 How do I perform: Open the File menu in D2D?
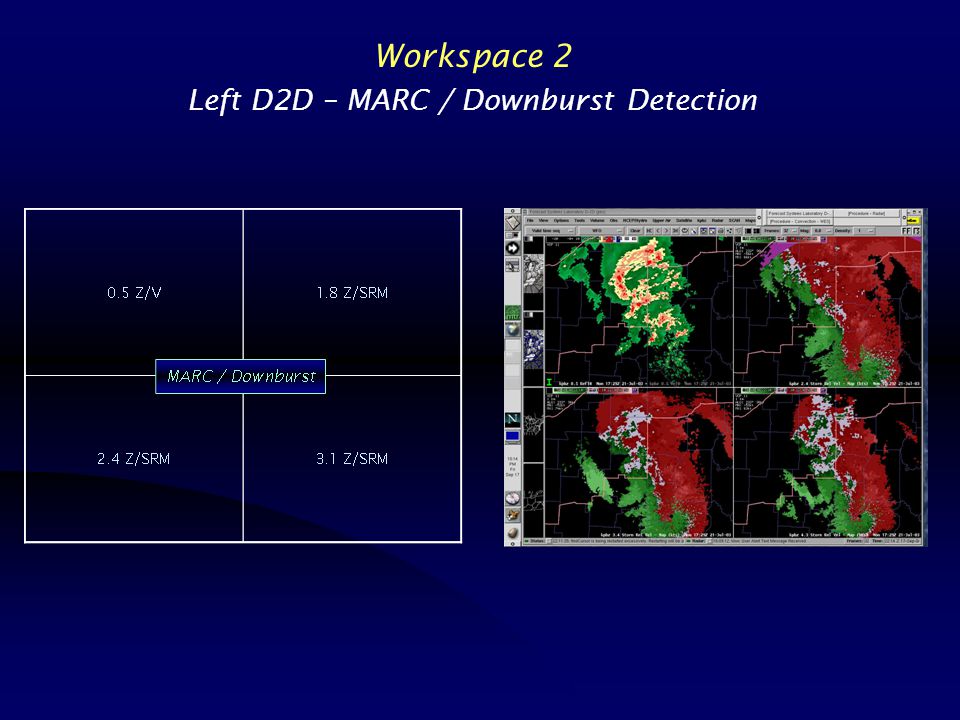pyautogui.click(x=530, y=220)
